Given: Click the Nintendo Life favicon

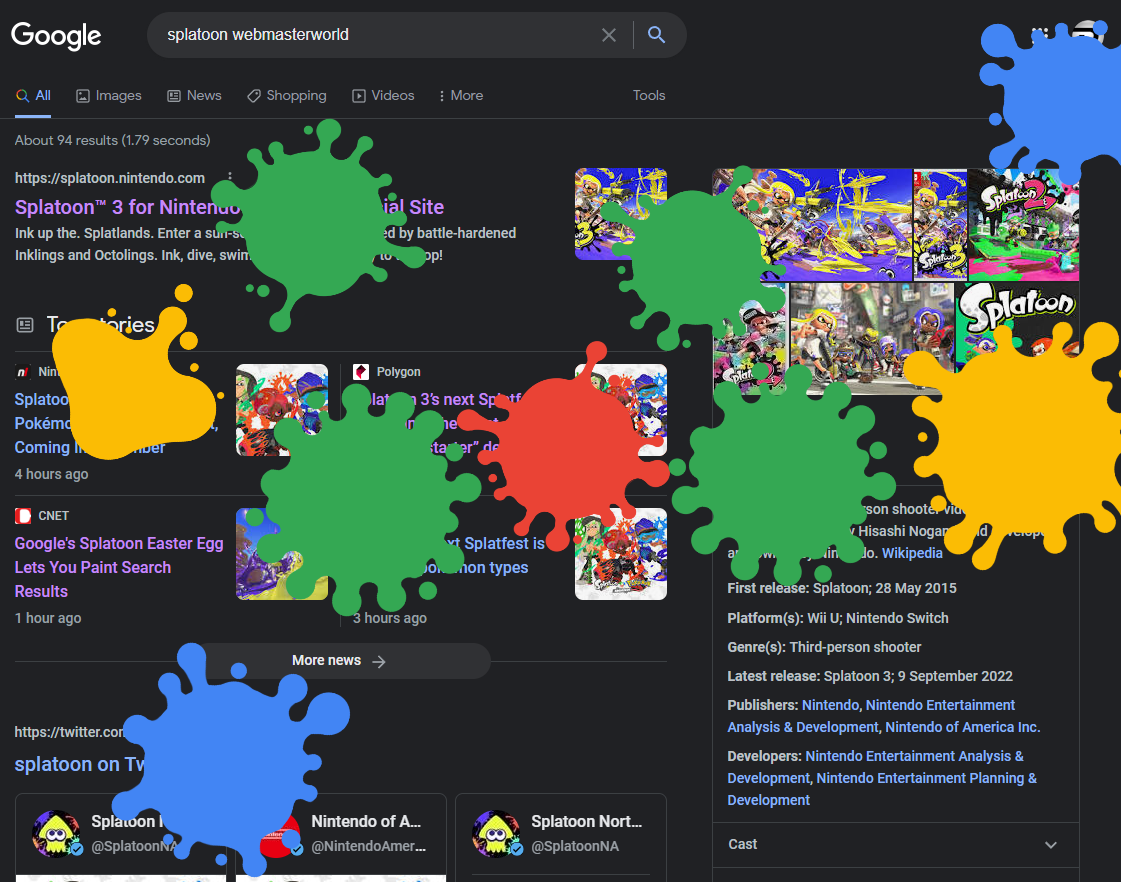Looking at the screenshot, I should (22, 371).
